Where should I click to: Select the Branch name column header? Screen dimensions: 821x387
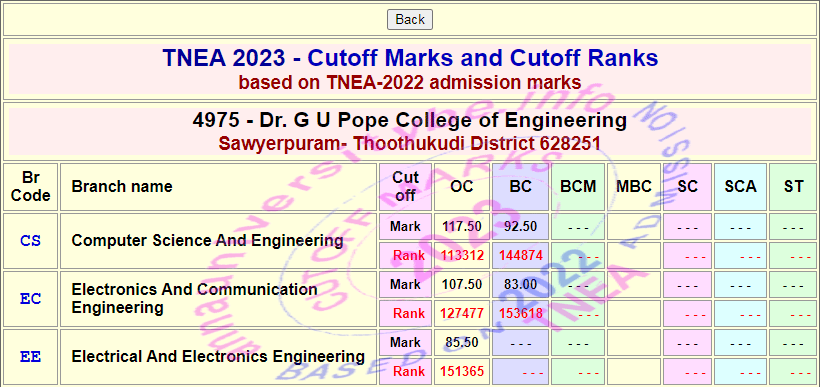coord(121,186)
